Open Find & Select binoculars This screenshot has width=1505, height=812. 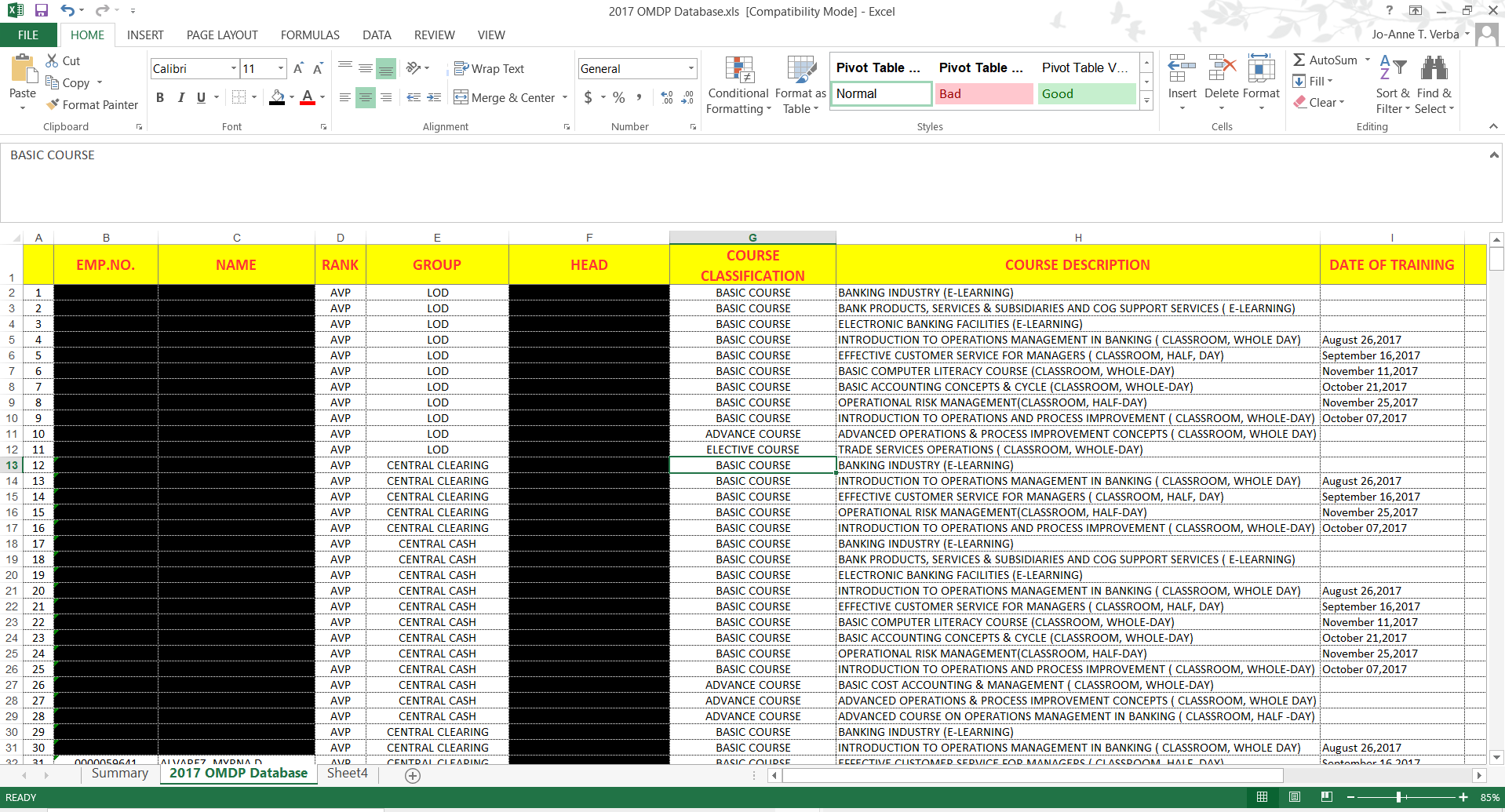point(1434,86)
